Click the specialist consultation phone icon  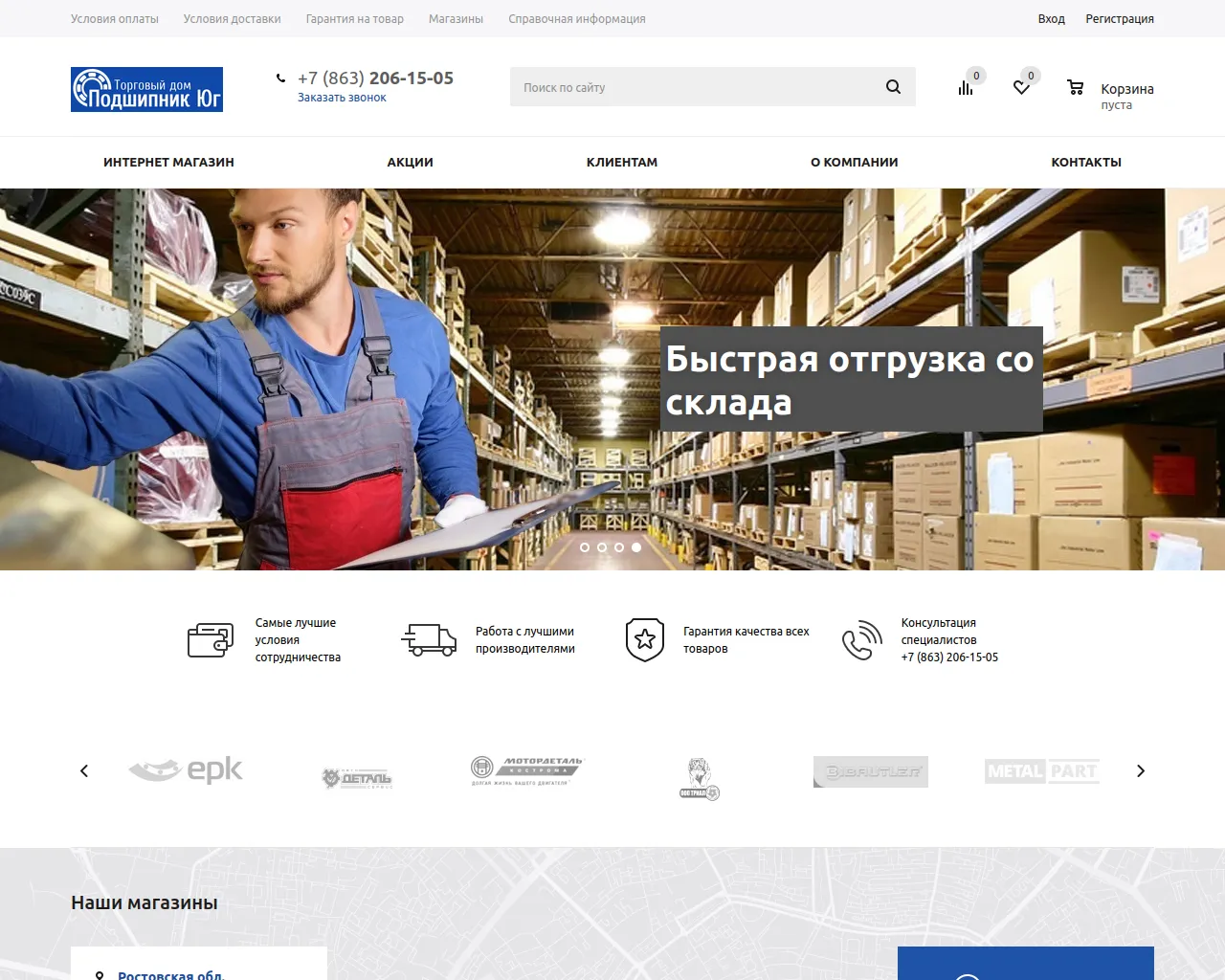pos(860,639)
